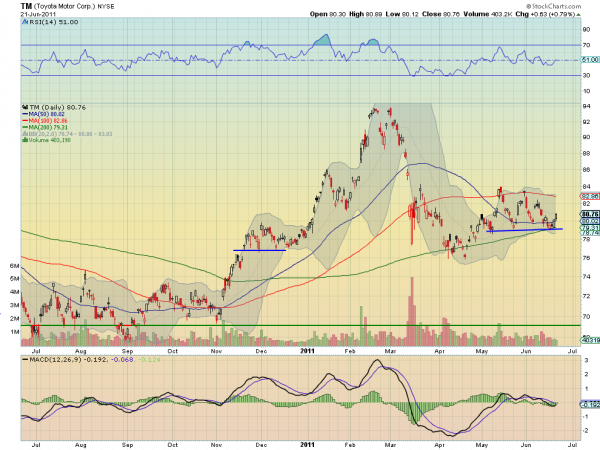Click the 'Close 80.76' header value
The image size is (600, 450).
(441, 14)
